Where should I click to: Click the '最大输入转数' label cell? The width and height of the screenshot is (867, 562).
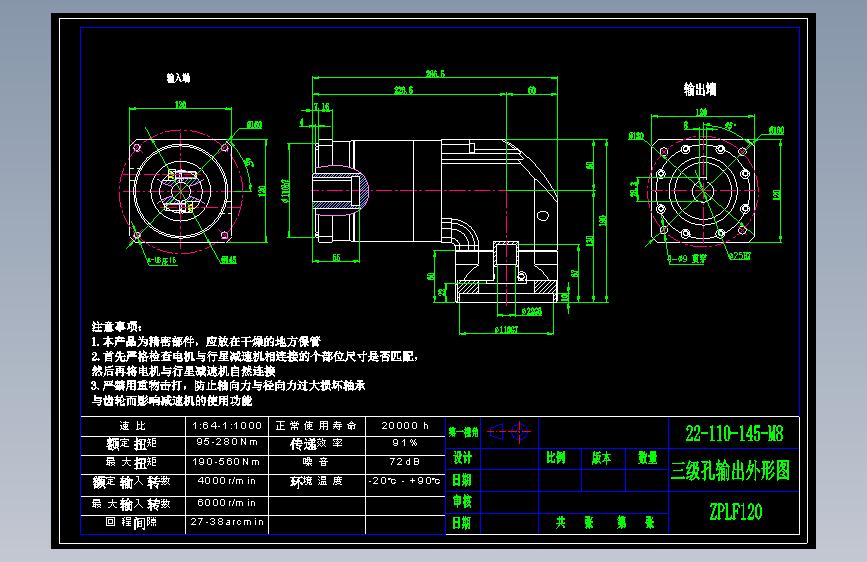click(132, 504)
